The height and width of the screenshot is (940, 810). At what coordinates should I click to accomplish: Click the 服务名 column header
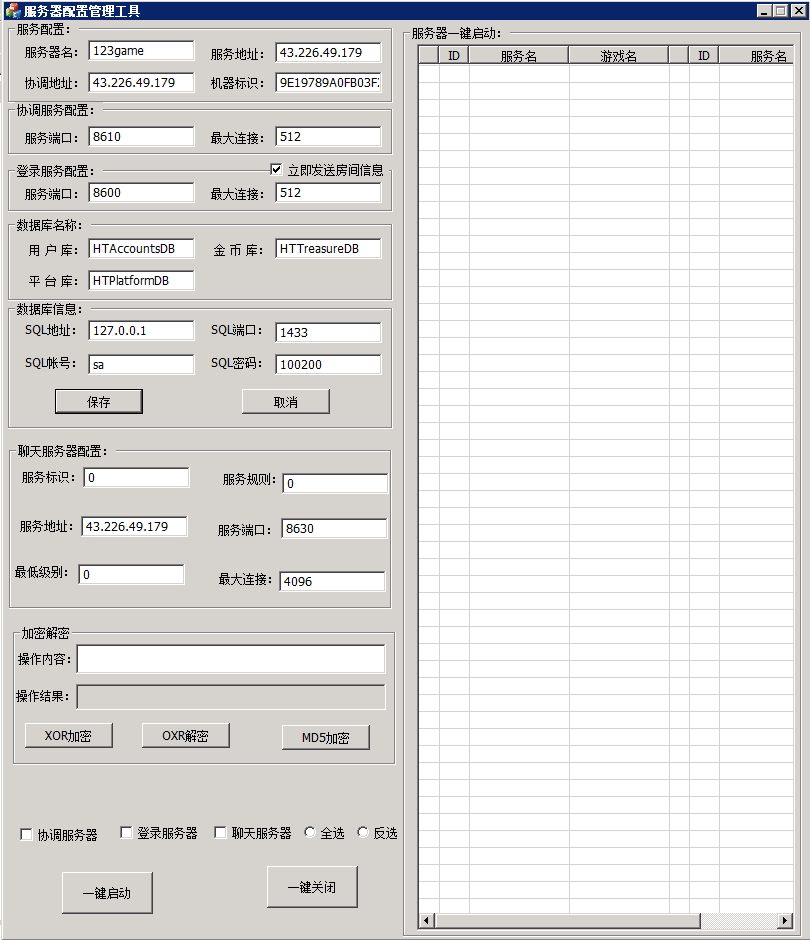pyautogui.click(x=517, y=55)
